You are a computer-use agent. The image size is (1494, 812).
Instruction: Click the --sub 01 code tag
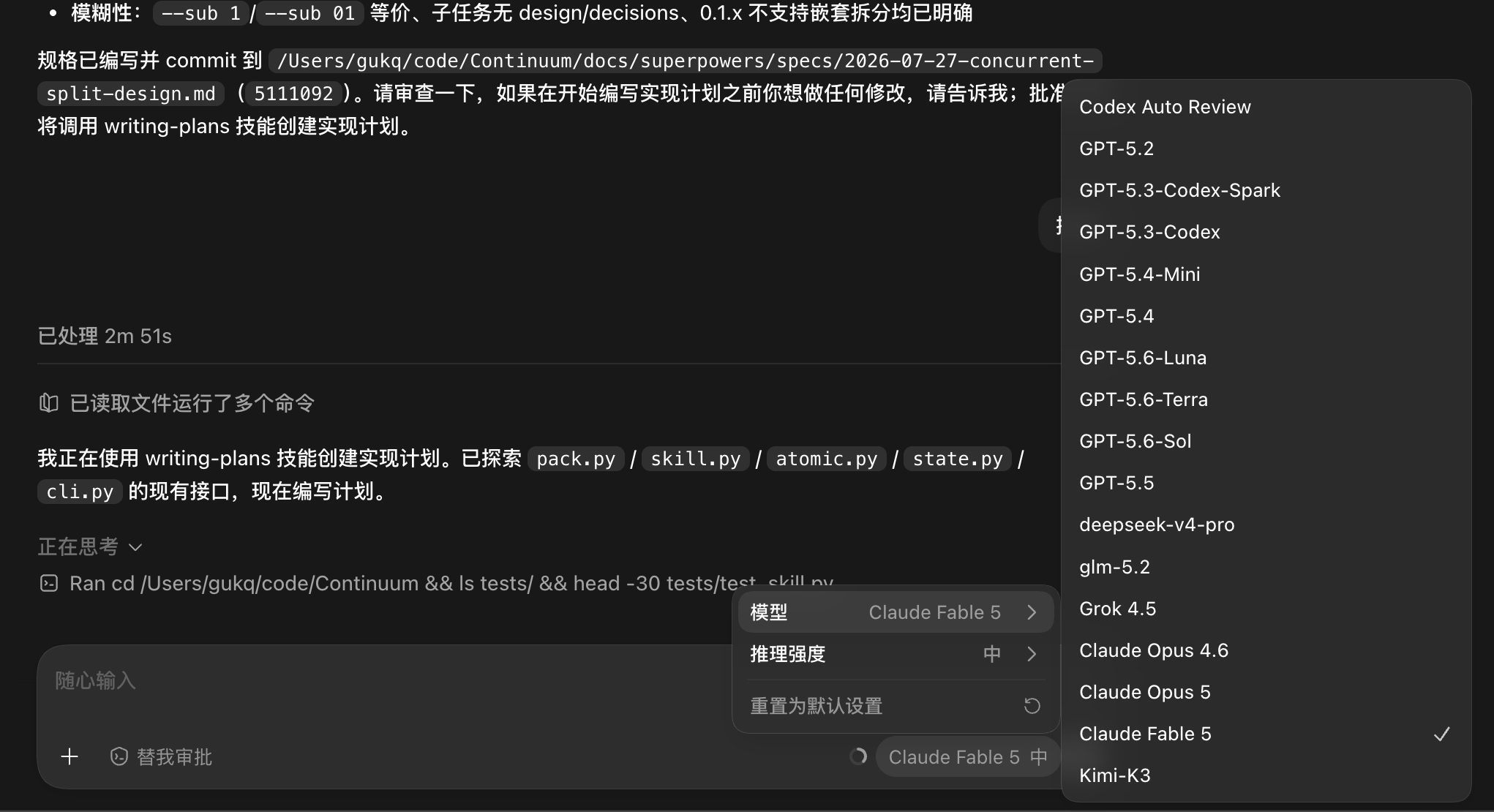(x=309, y=13)
